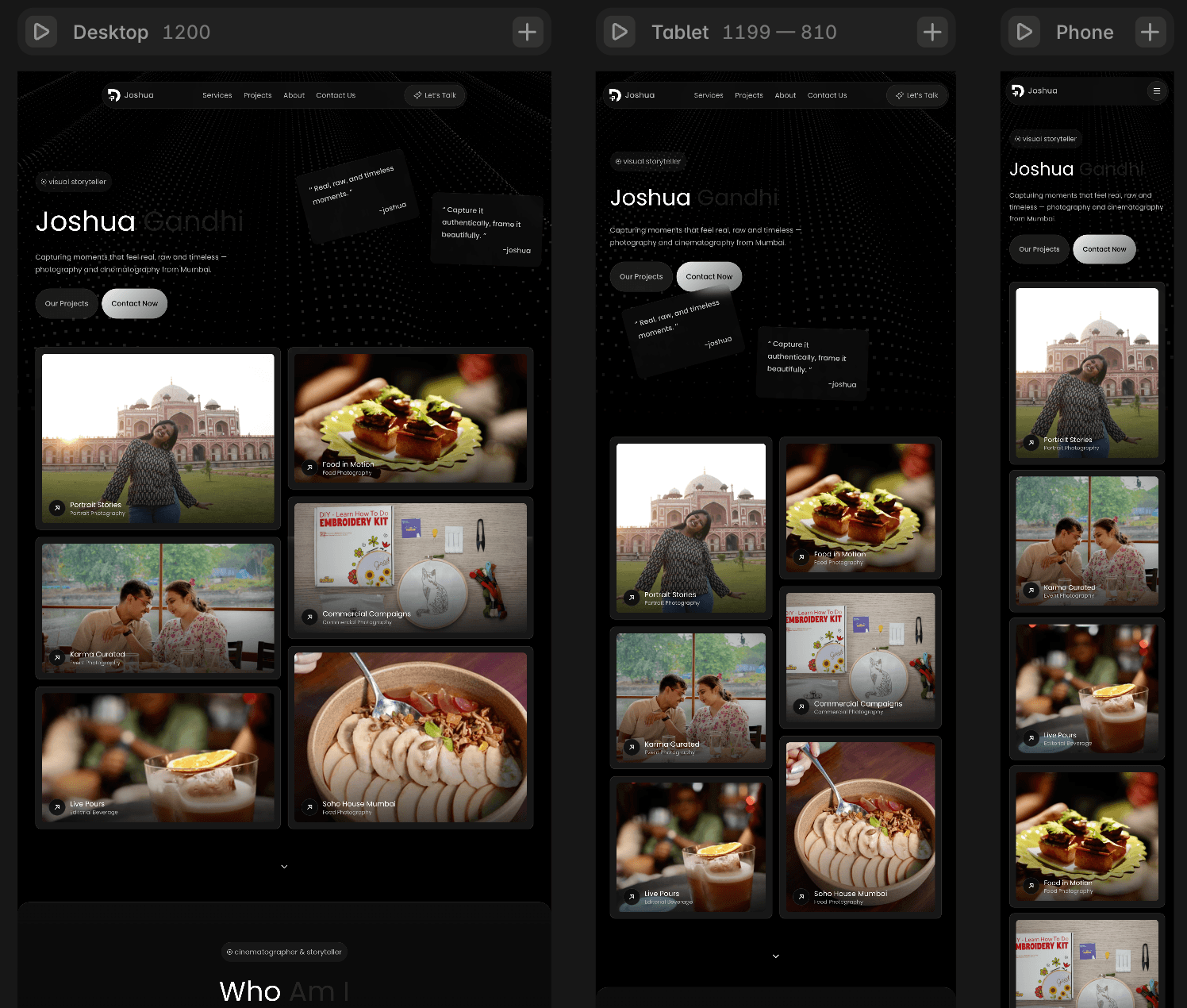
Task: Open Portrait Stories arrow icon in Tablet view
Action: coord(632,598)
